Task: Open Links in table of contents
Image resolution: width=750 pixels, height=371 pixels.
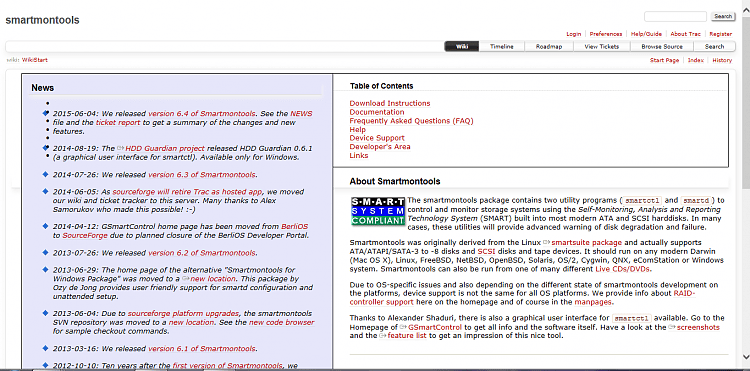Action: point(359,155)
